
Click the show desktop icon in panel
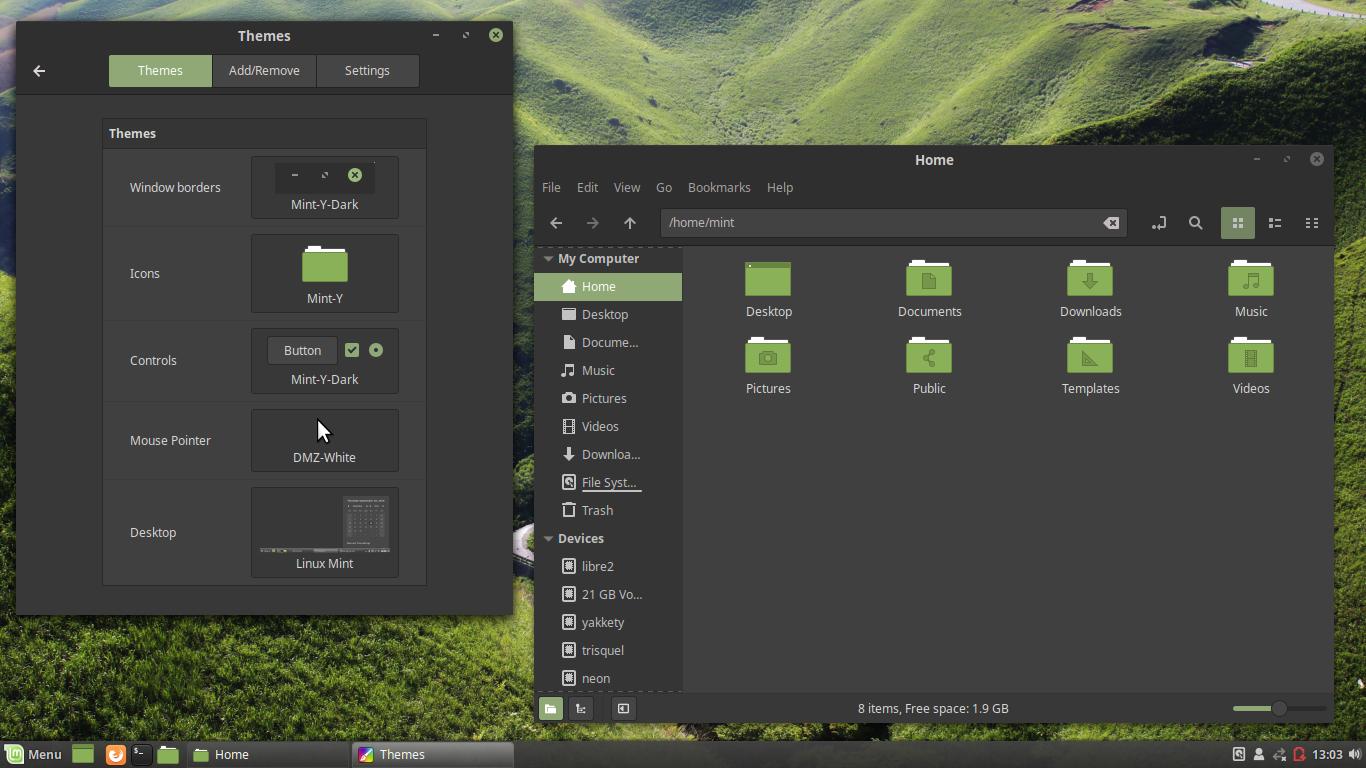(x=83, y=755)
